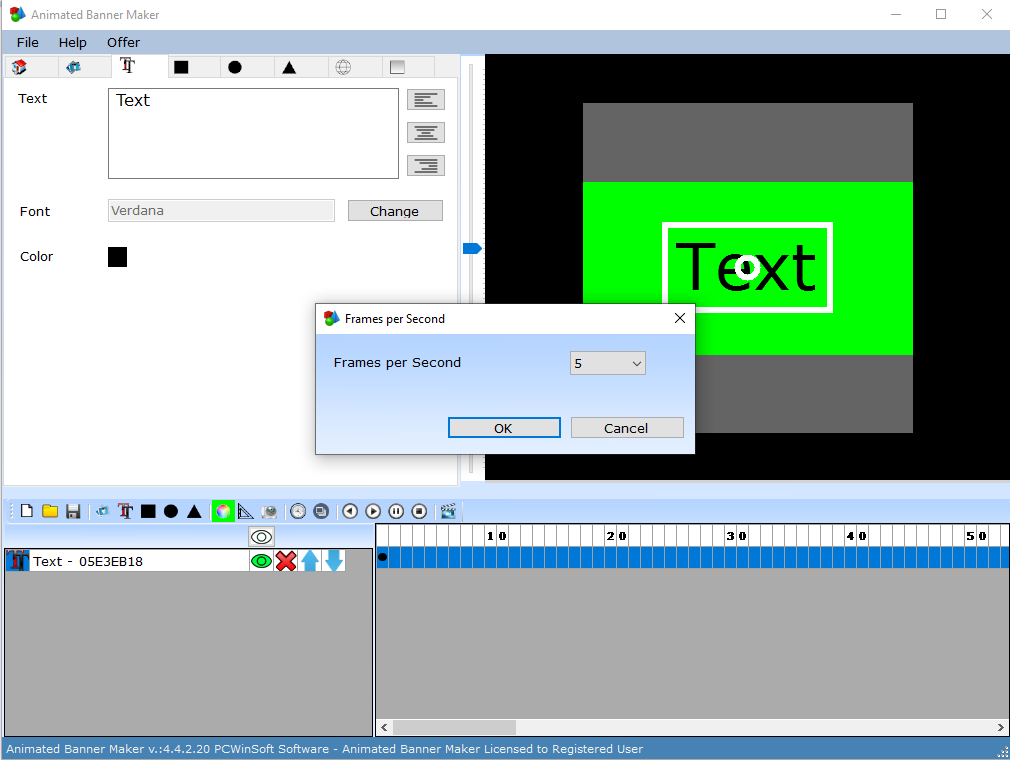This screenshot has height=760, width=1010.
Task: Select the Text - 05E3EB18 layer row
Action: click(127, 561)
